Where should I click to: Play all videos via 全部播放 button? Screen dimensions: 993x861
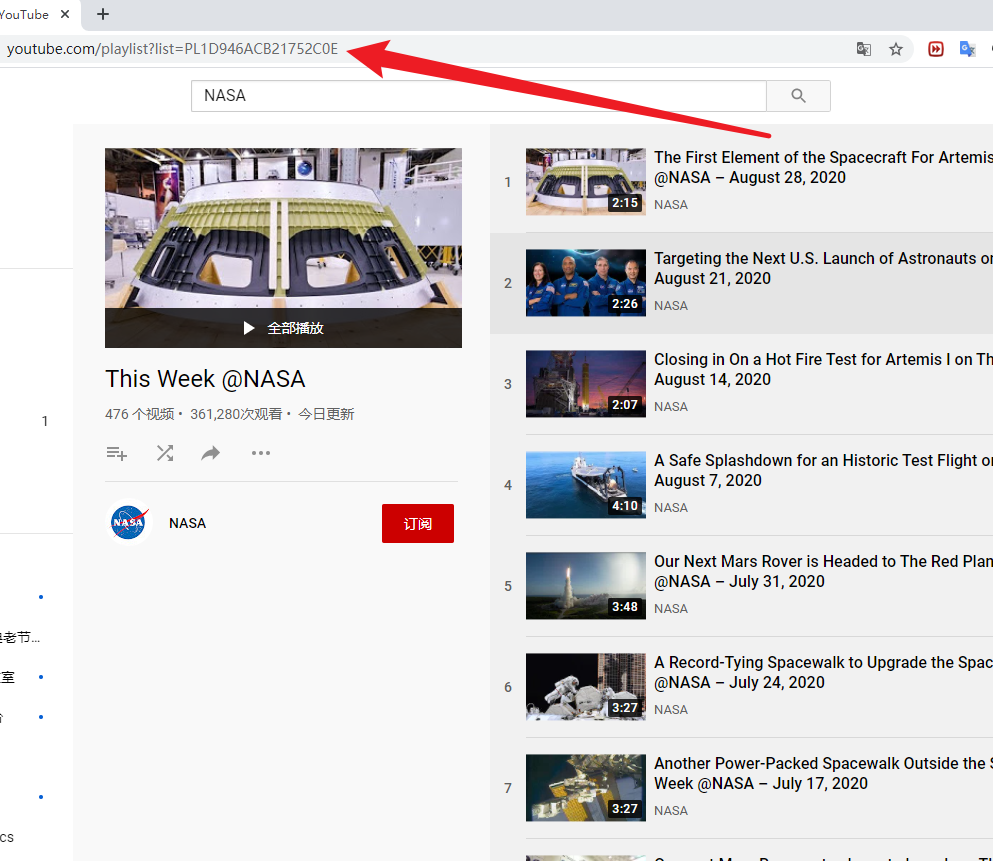[283, 328]
